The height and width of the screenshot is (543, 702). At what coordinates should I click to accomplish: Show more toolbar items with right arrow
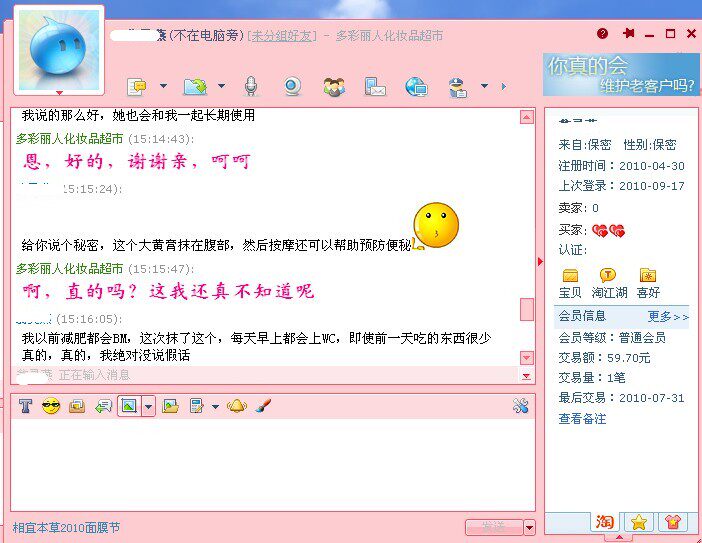coord(504,86)
